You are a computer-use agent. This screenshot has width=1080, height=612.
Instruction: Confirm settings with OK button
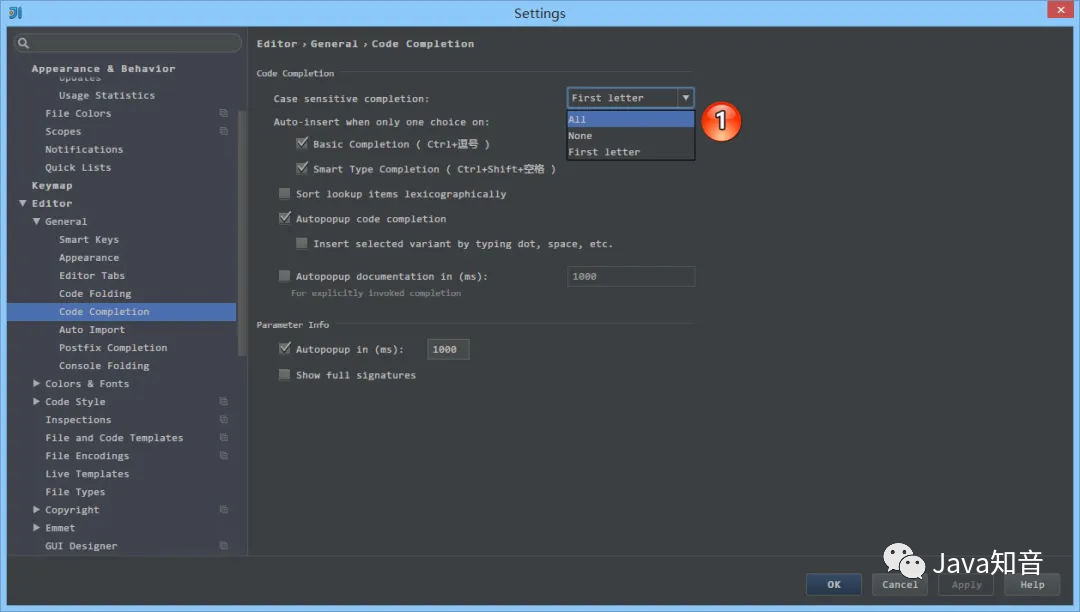click(x=833, y=584)
